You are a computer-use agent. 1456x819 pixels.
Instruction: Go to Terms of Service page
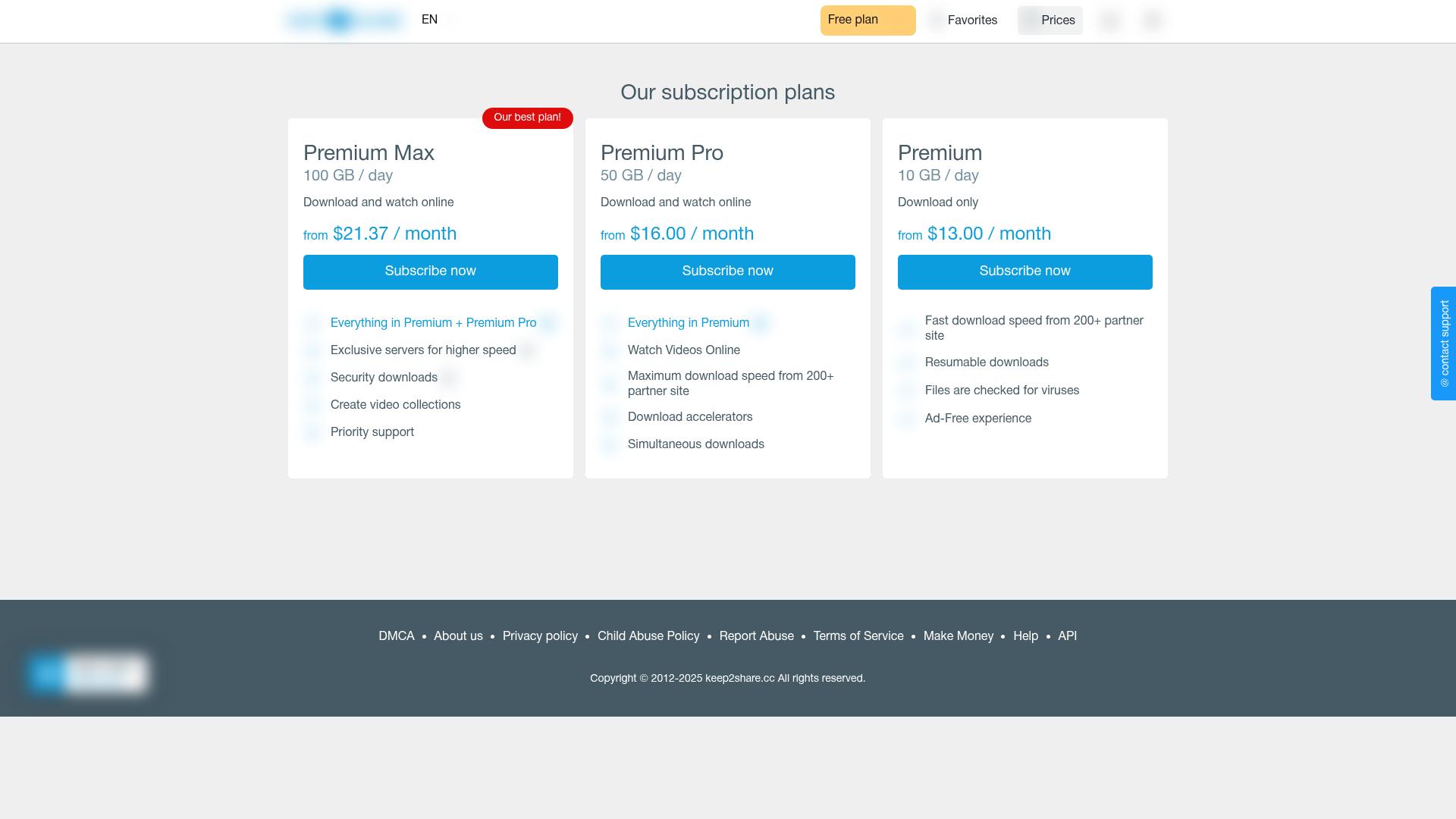click(858, 636)
